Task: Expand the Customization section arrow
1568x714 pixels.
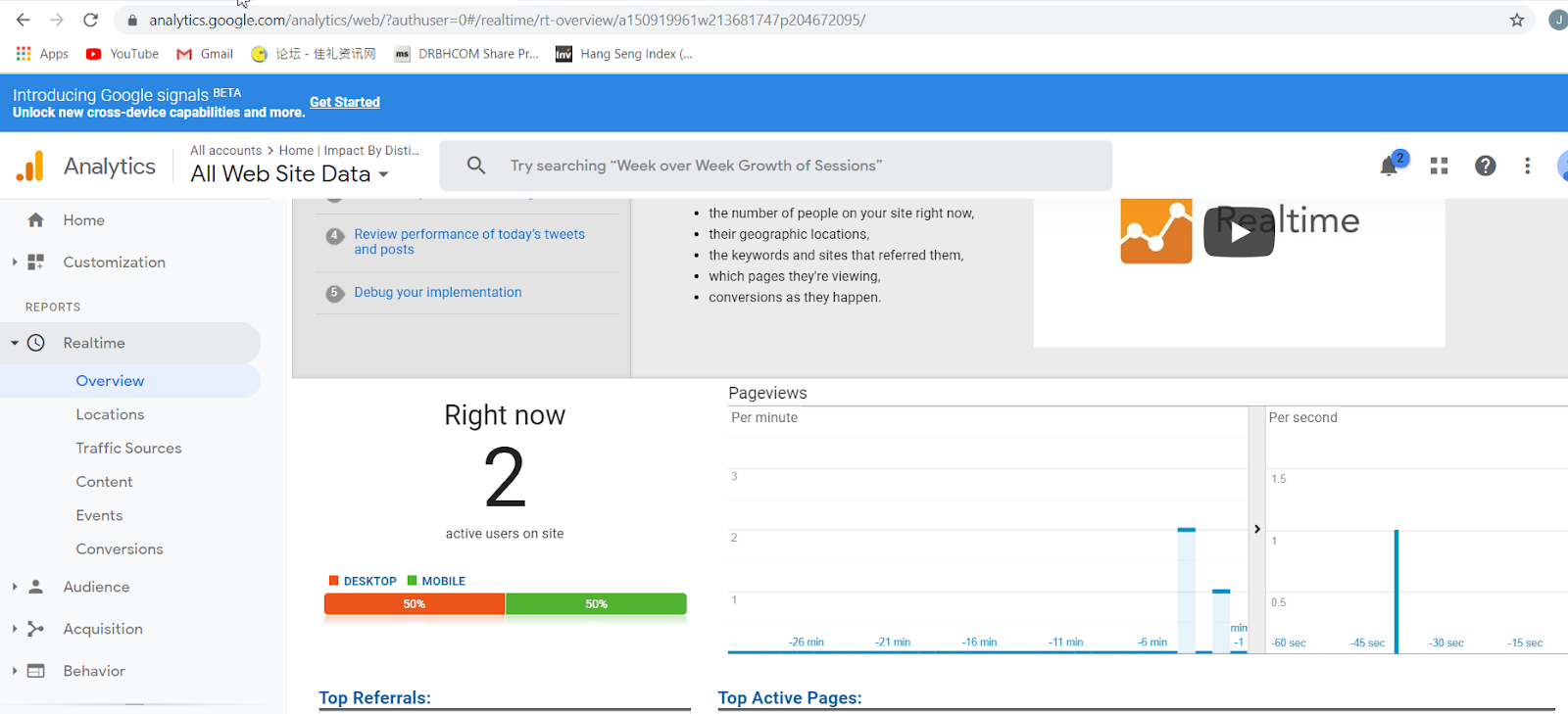Action: click(15, 262)
